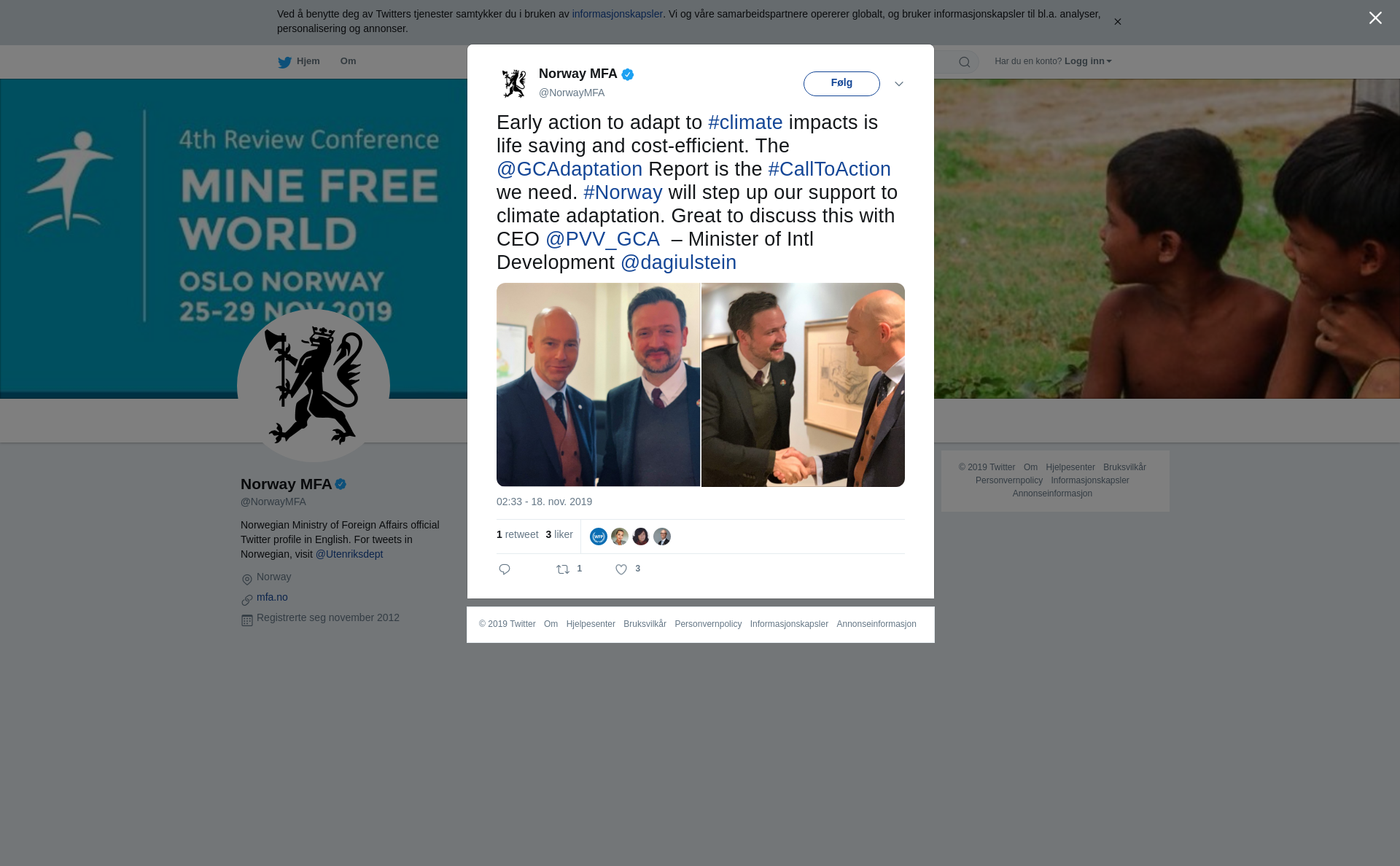Show the 3 liker list
Viewport: 1400px width, 866px height.
(x=559, y=534)
